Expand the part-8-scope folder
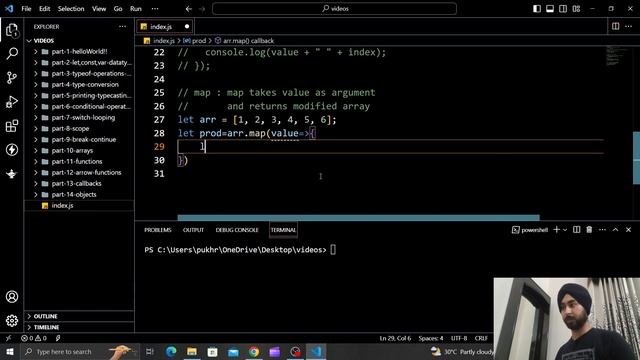The width and height of the screenshot is (640, 360). click(x=80, y=129)
